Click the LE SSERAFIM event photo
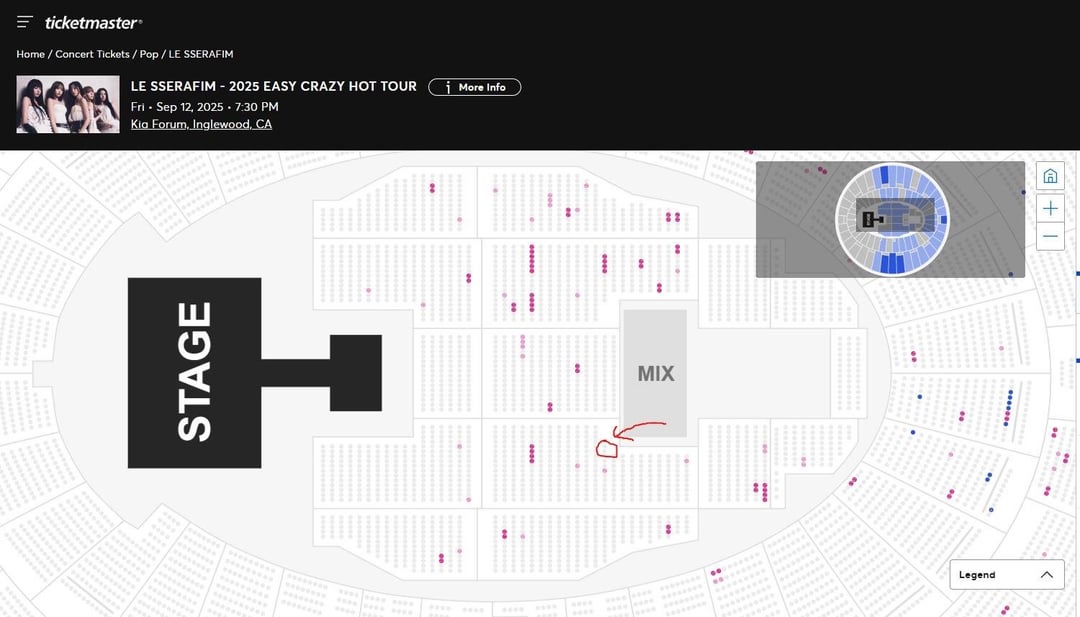The width and height of the screenshot is (1080, 617). [68, 105]
